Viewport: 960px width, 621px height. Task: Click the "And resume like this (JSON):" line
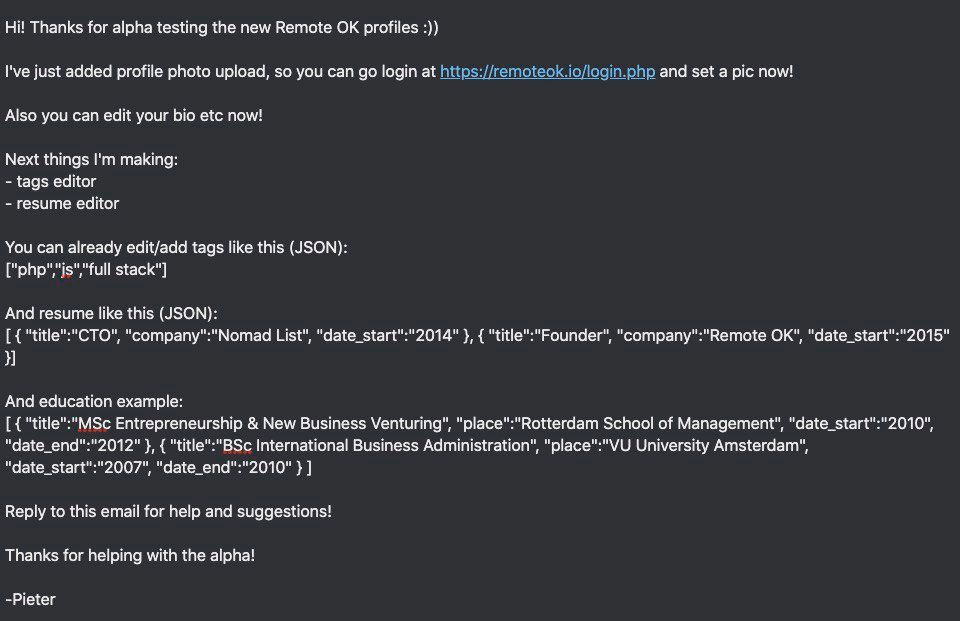click(x=111, y=314)
